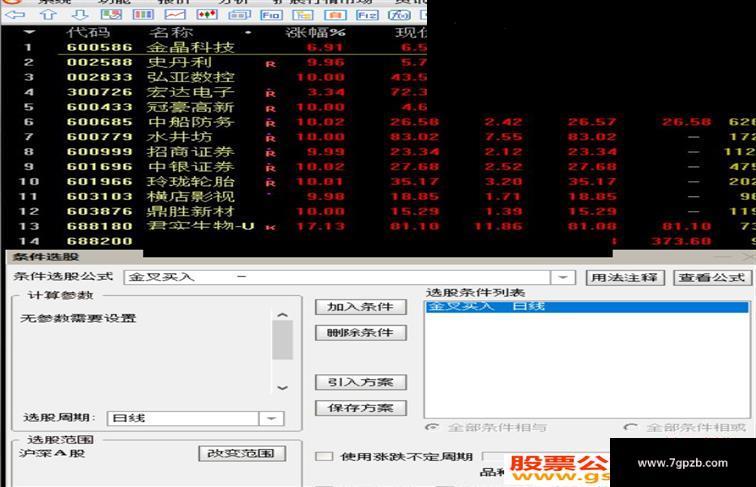Click the orange framed window toolbar icon

[x=335, y=15]
